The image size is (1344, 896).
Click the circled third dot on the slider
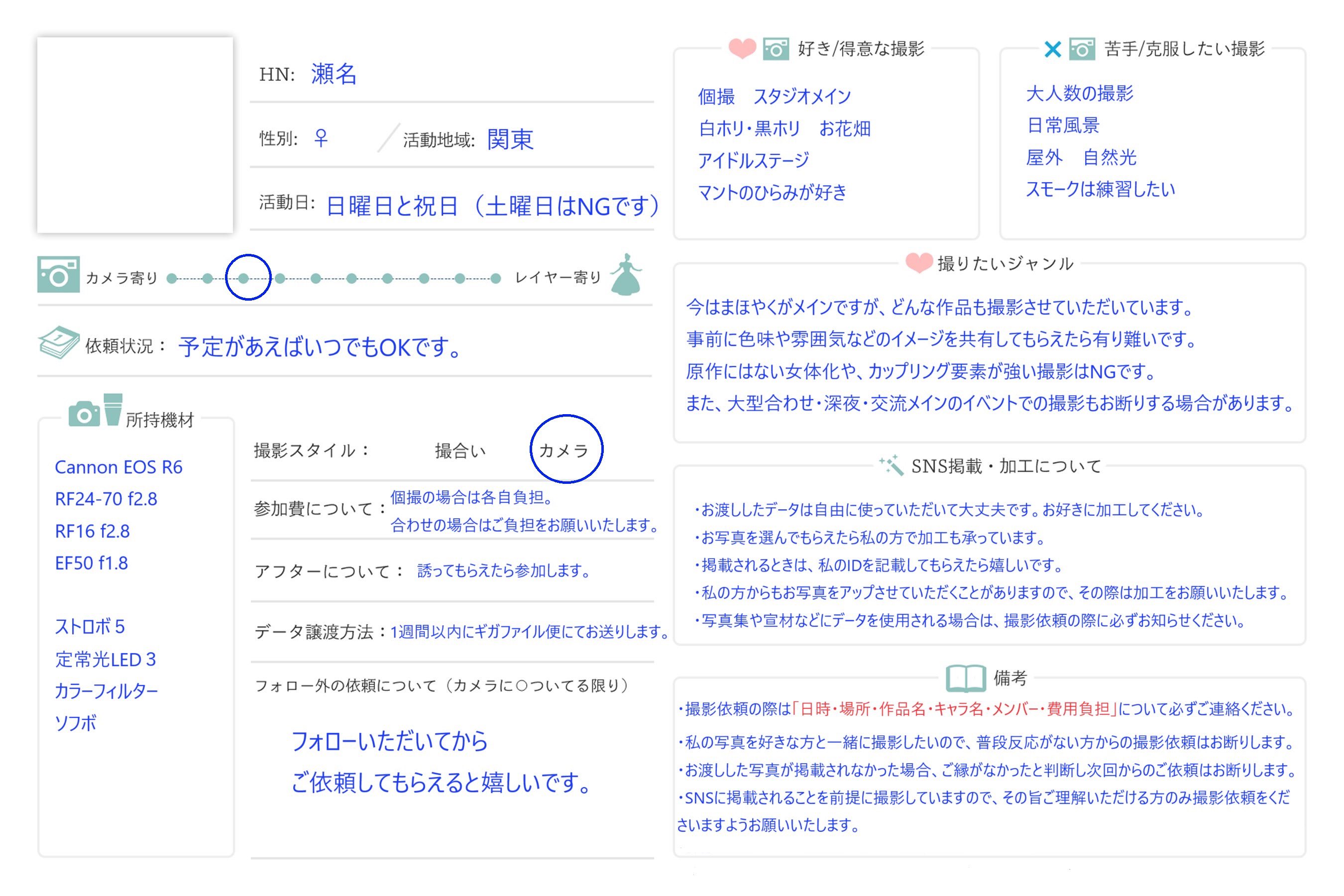(x=244, y=278)
